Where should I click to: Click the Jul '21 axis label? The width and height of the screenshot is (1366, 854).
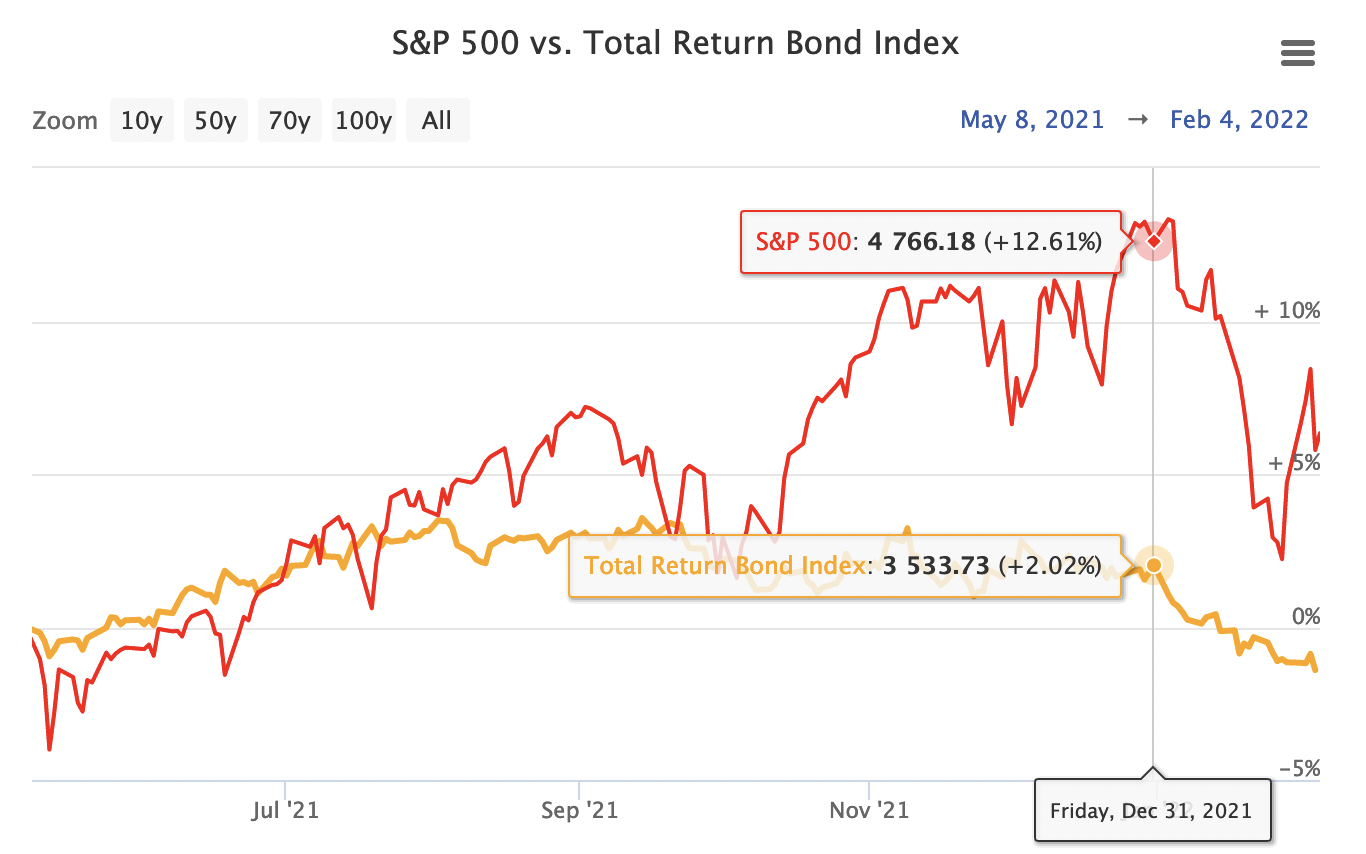pyautogui.click(x=286, y=810)
